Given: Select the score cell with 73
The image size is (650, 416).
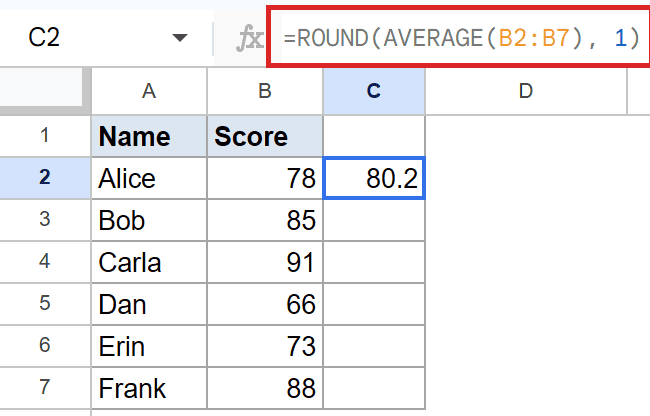Looking at the screenshot, I should [265, 346].
